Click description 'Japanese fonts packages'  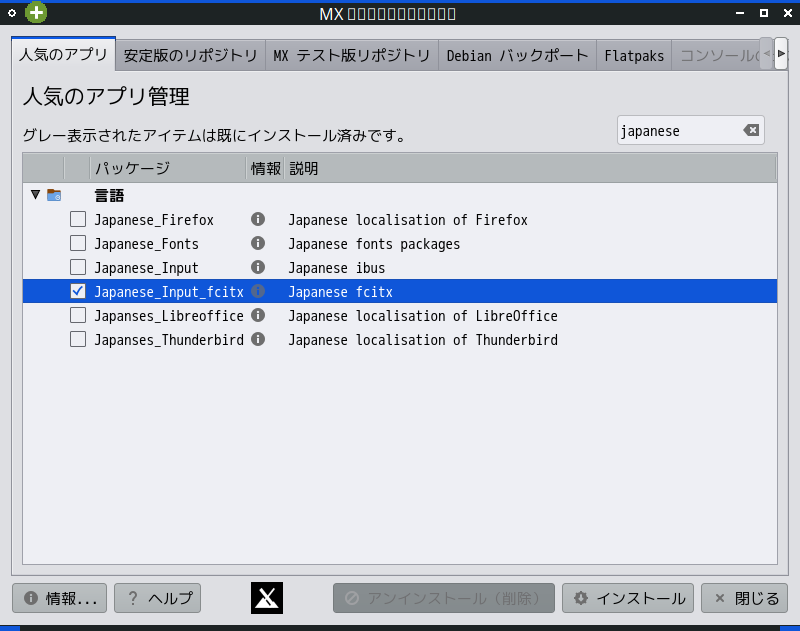pos(374,244)
